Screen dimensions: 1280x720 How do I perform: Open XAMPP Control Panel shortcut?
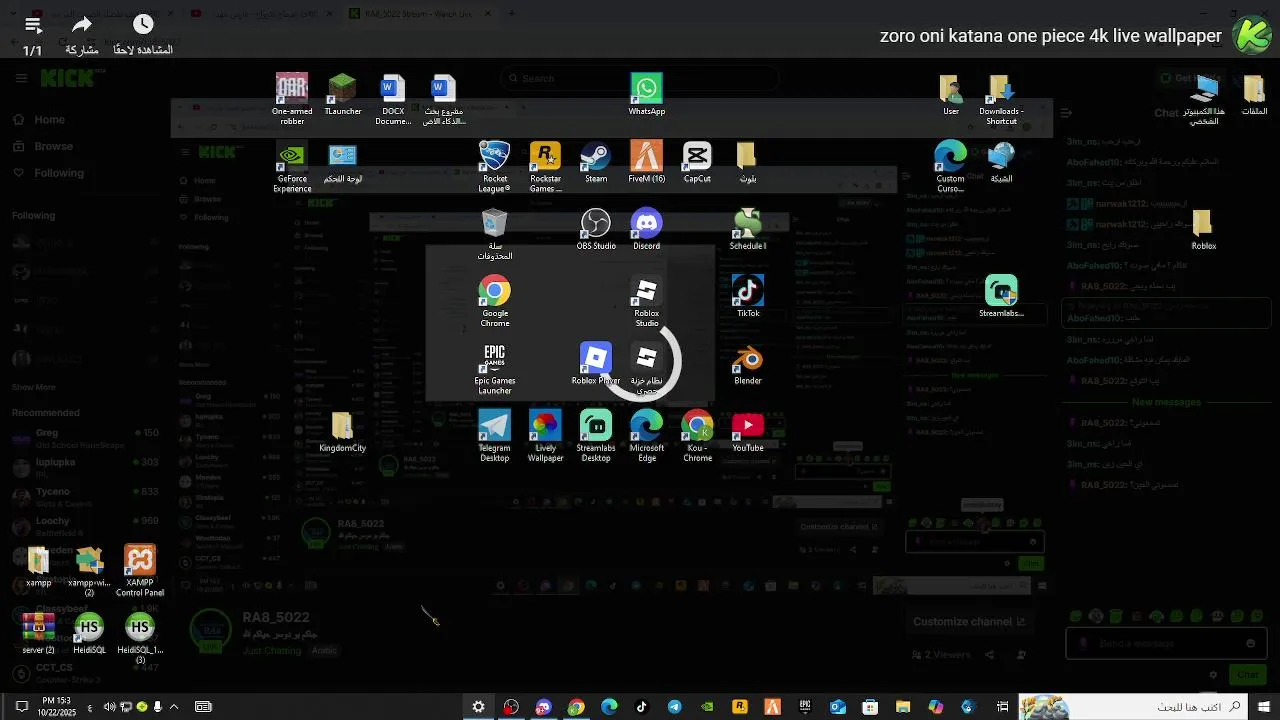(140, 570)
